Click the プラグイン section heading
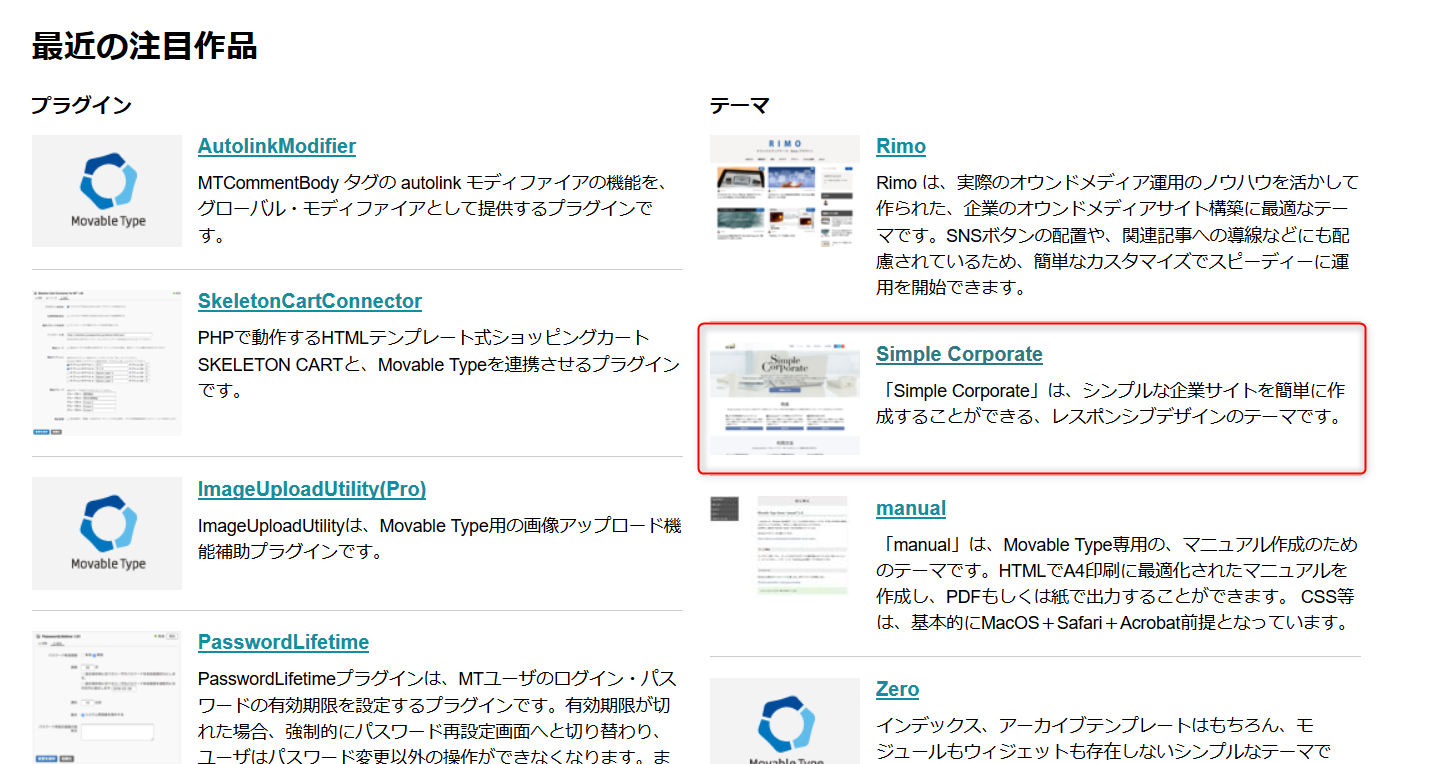 pyautogui.click(x=81, y=105)
